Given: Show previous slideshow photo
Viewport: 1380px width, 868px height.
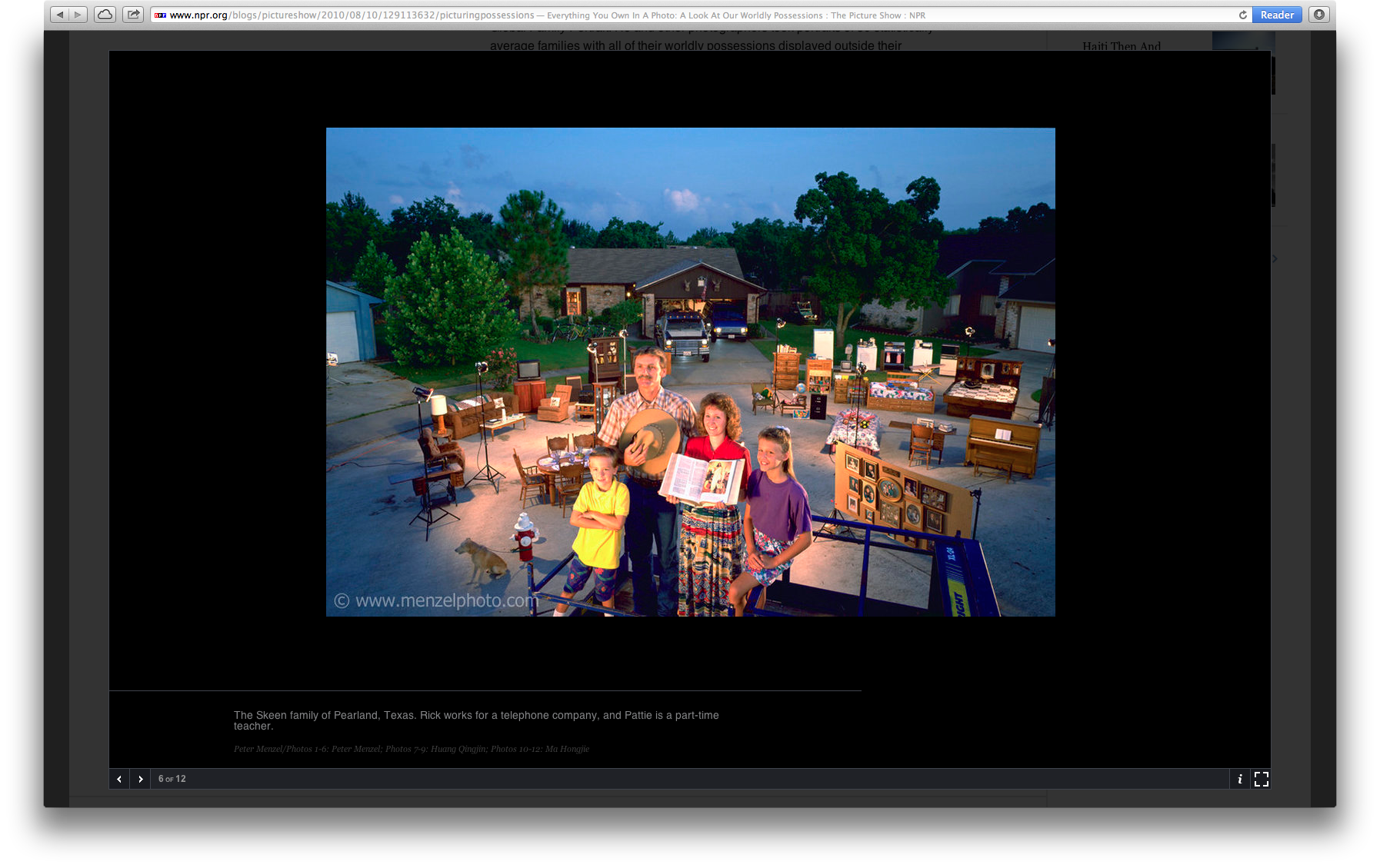Looking at the screenshot, I should pos(119,779).
